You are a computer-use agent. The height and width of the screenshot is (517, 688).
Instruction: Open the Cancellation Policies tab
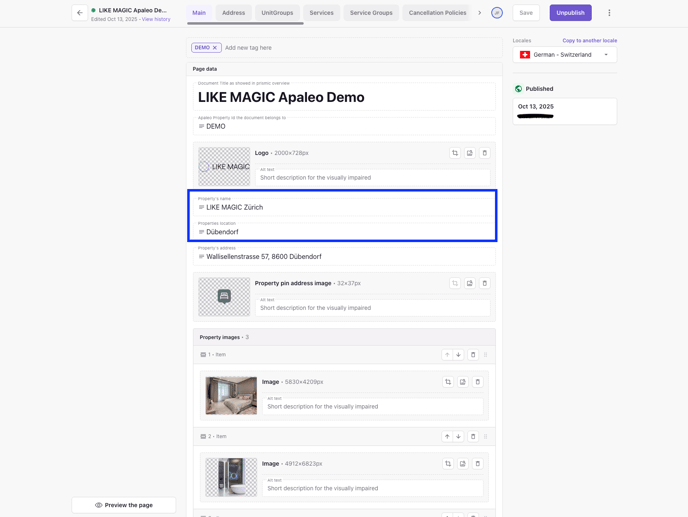click(x=437, y=13)
